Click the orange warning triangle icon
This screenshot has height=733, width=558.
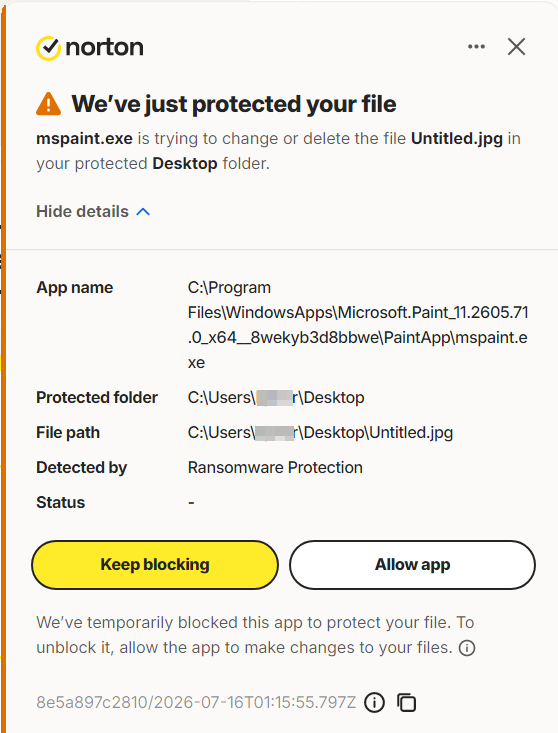[49, 104]
